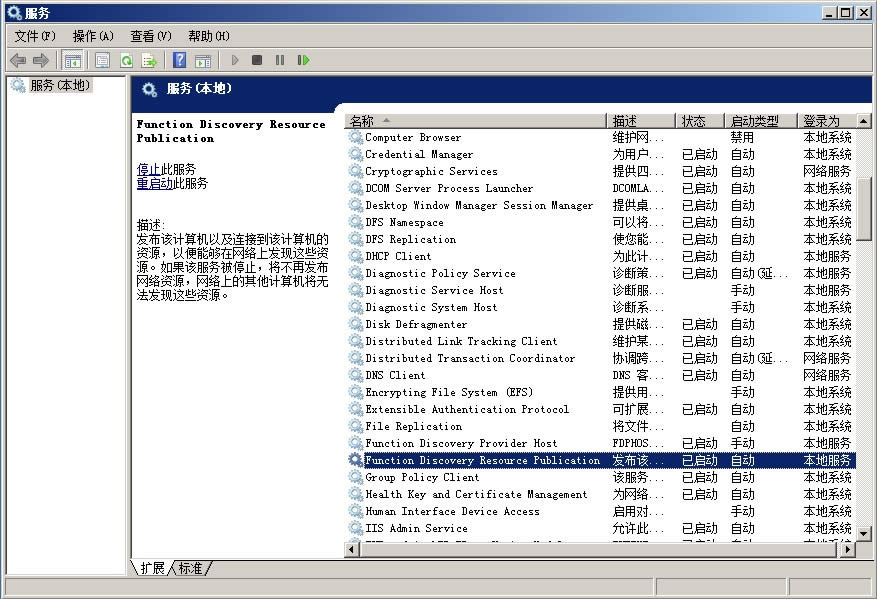Restart the service using the restart toolbar icon
Screen dimensions: 877x599
coord(304,60)
